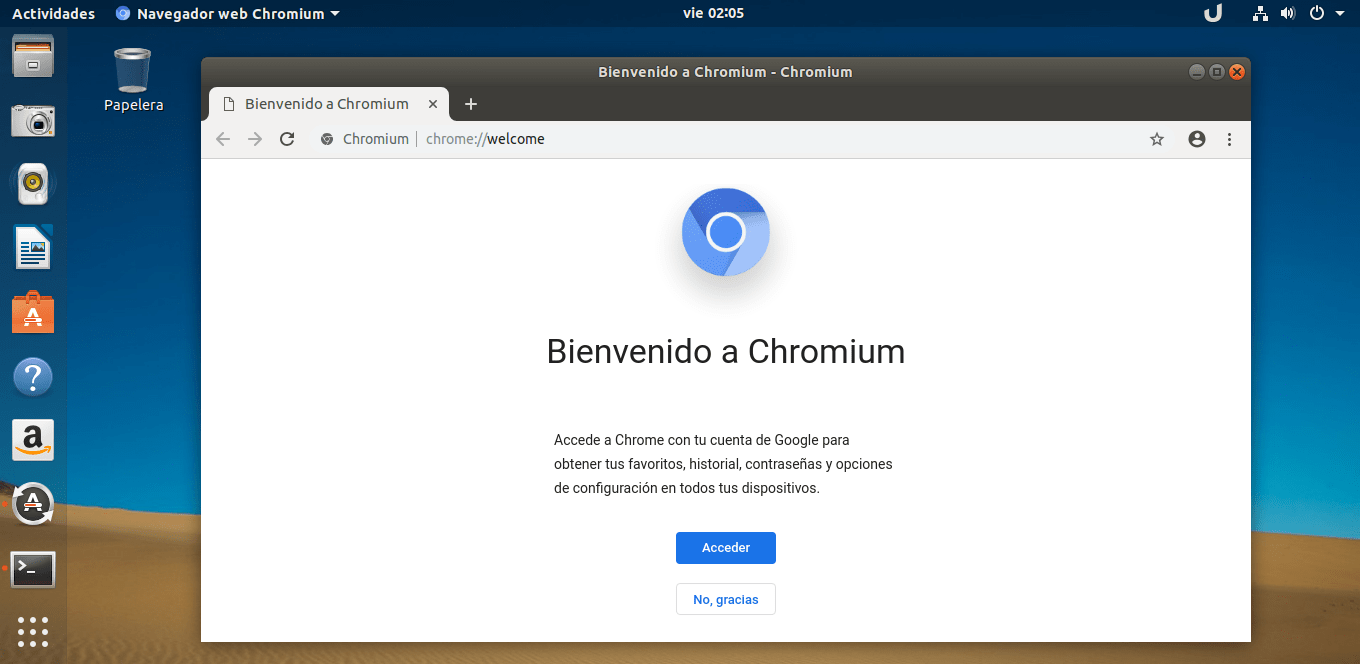
Task: Reload the current page in Chromium
Action: 287,139
